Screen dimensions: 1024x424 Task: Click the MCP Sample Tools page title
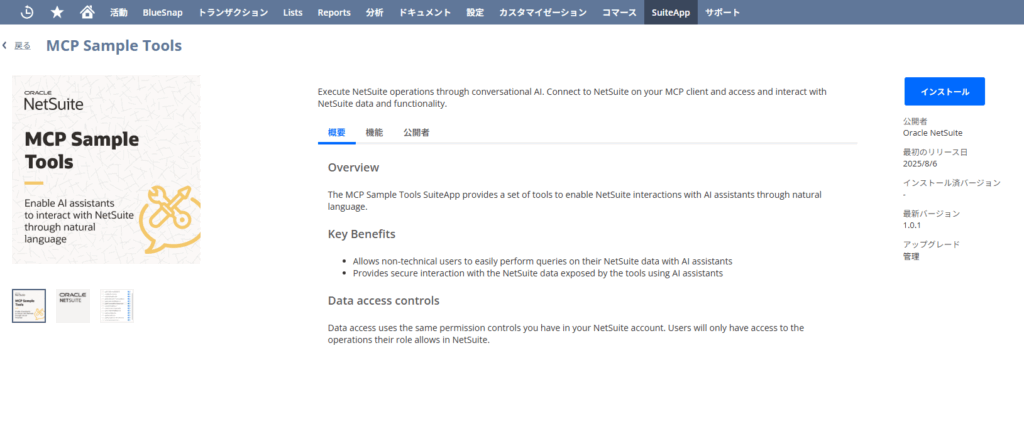pyautogui.click(x=114, y=46)
